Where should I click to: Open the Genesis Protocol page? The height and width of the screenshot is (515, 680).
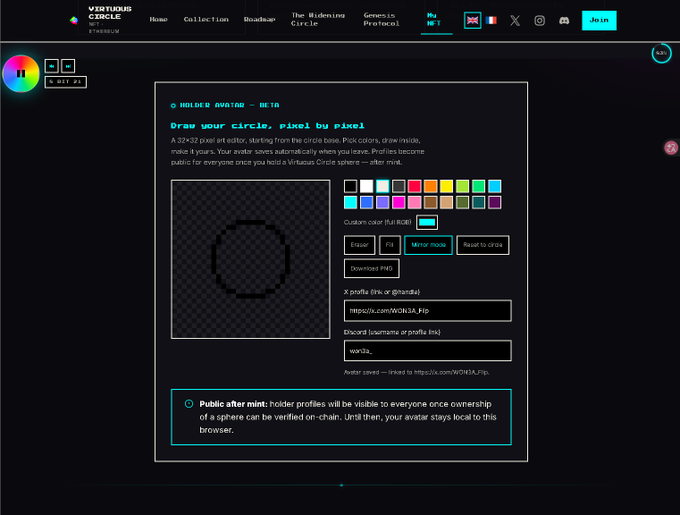click(x=381, y=20)
